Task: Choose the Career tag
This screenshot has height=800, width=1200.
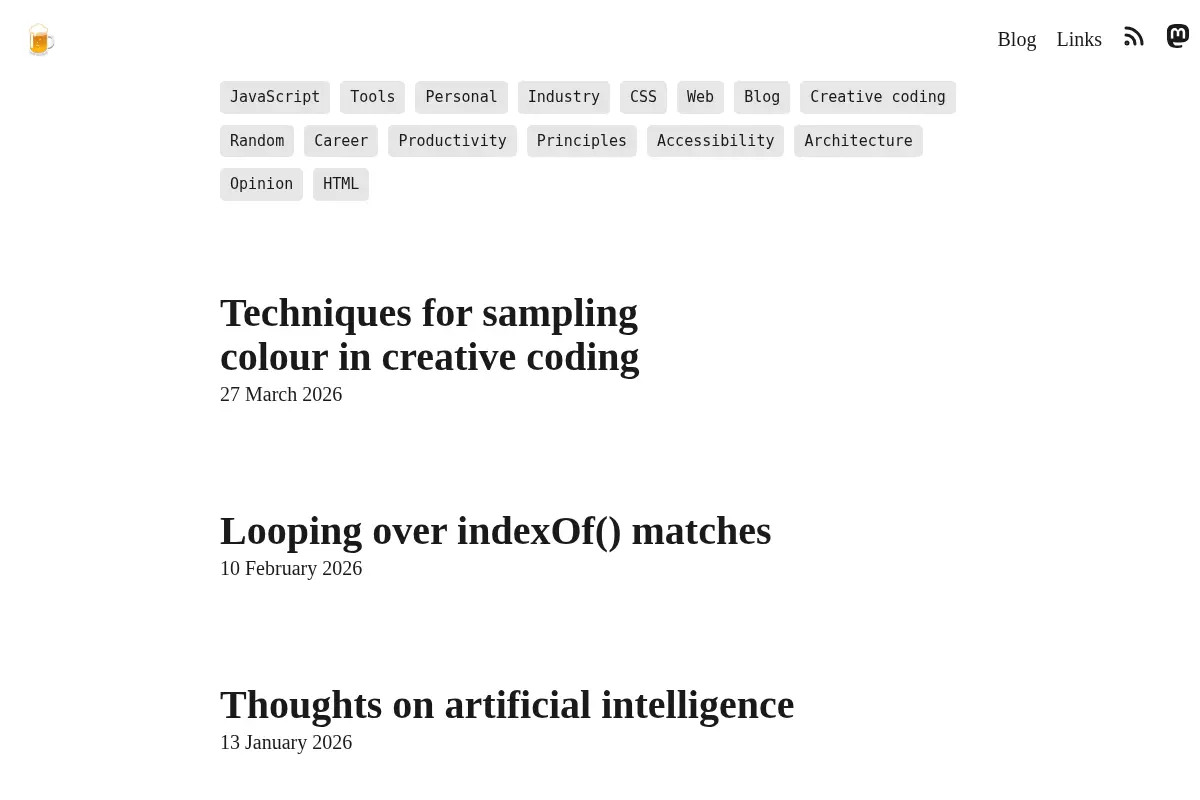Action: click(x=341, y=141)
